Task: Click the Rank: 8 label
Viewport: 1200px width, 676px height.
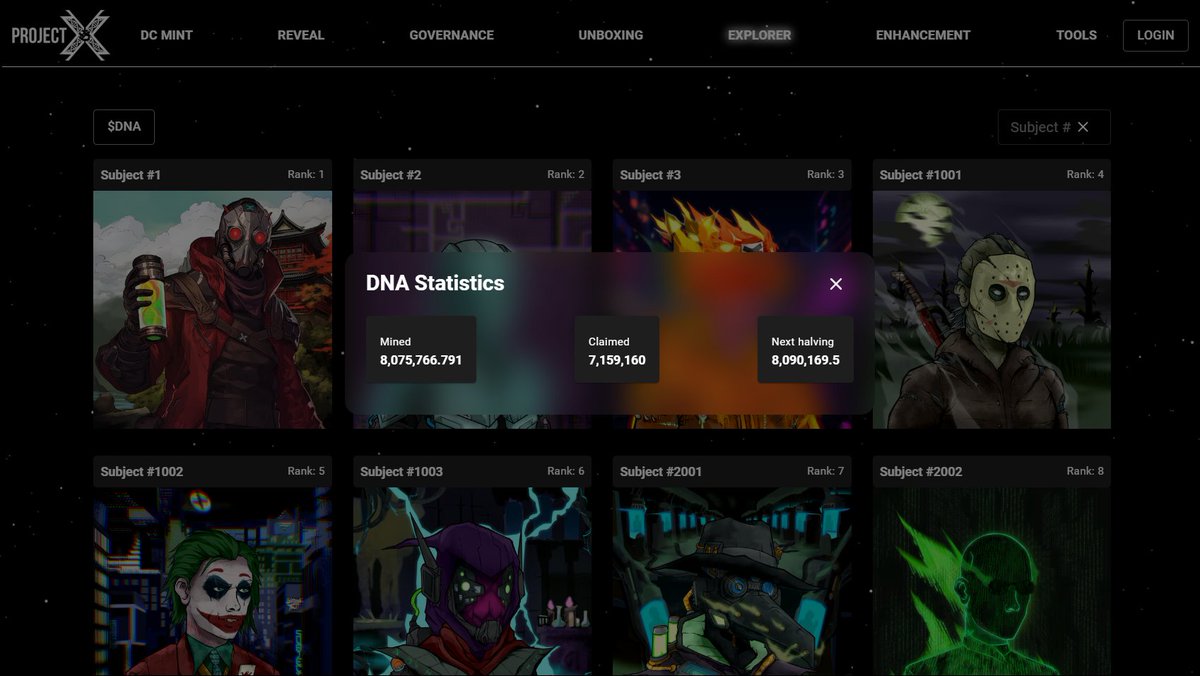Action: (x=1085, y=471)
